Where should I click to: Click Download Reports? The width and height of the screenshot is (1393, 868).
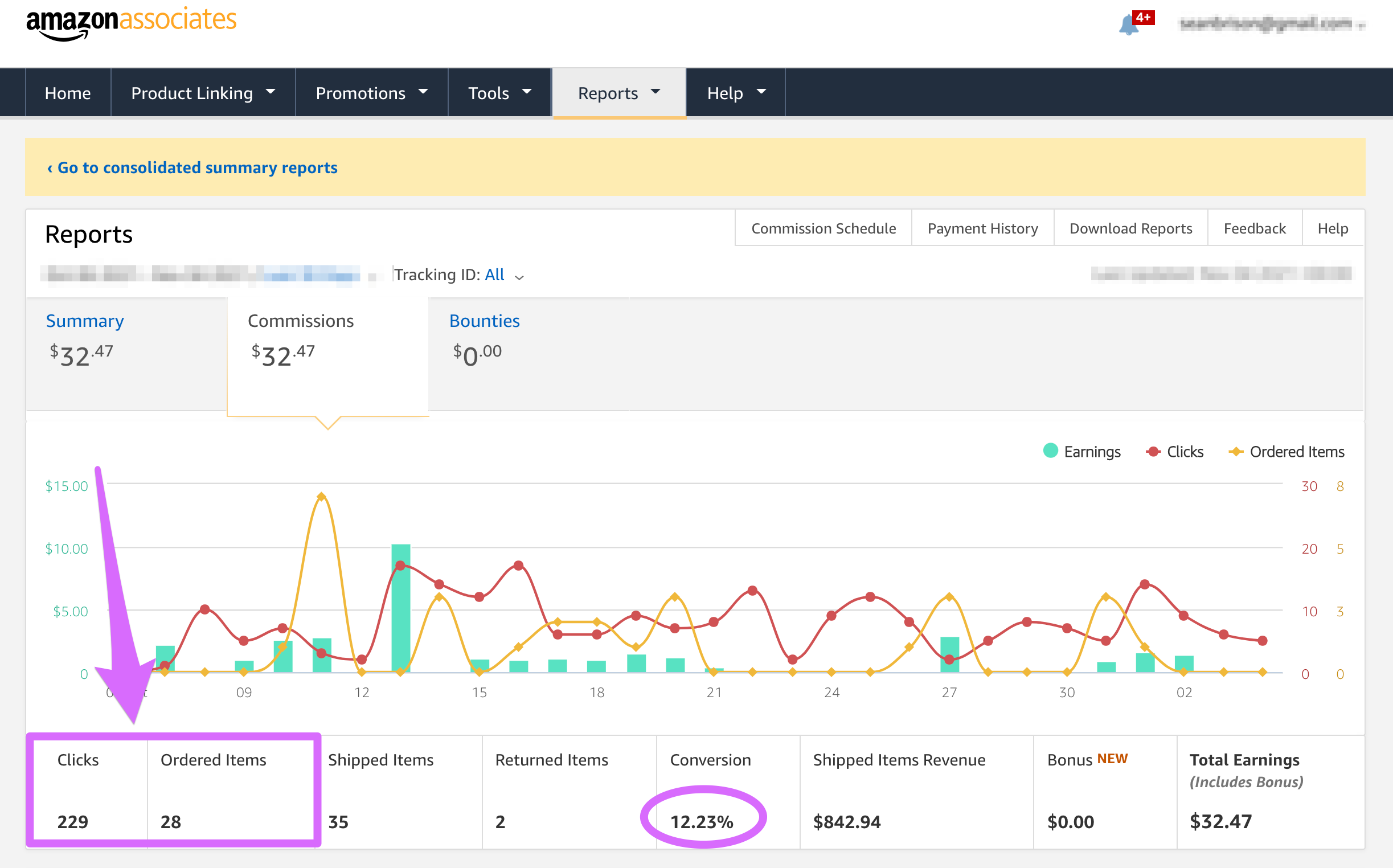[1130, 228]
